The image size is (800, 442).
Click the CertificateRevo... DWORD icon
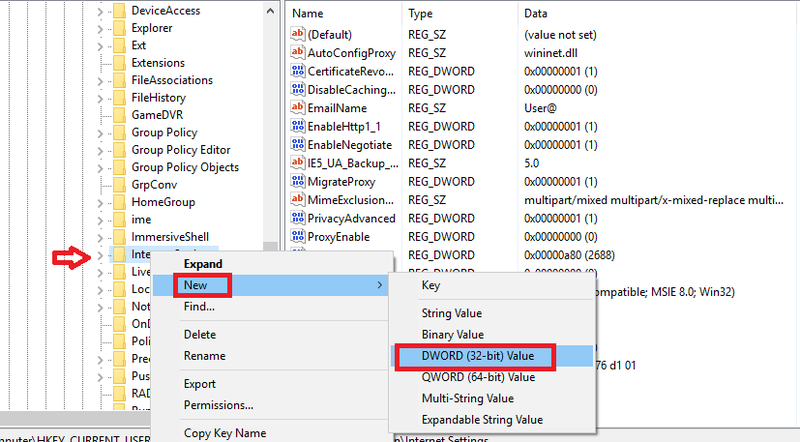(298, 71)
